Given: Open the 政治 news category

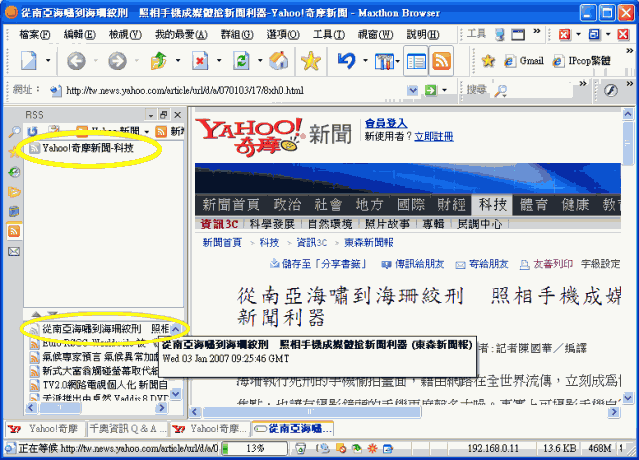Looking at the screenshot, I should pyautogui.click(x=287, y=205).
